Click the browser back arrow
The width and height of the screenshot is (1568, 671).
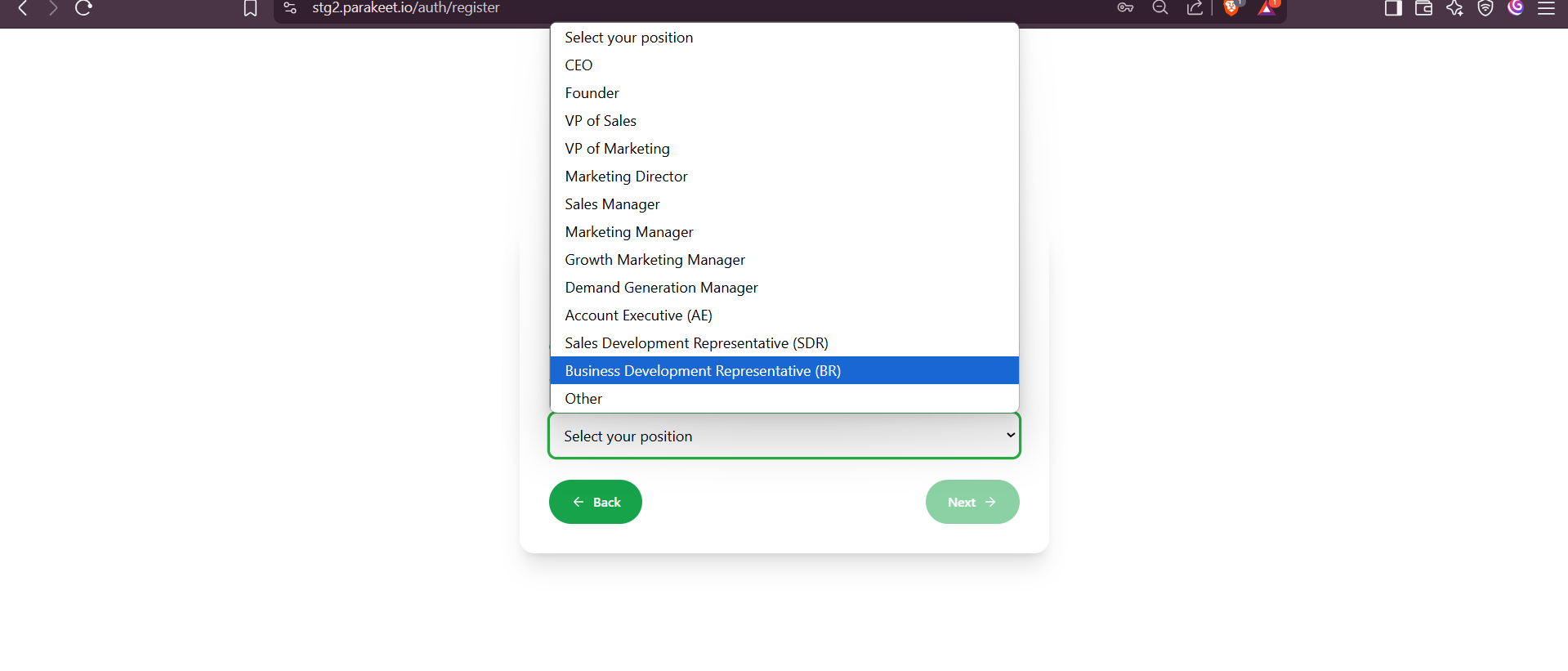point(23,8)
